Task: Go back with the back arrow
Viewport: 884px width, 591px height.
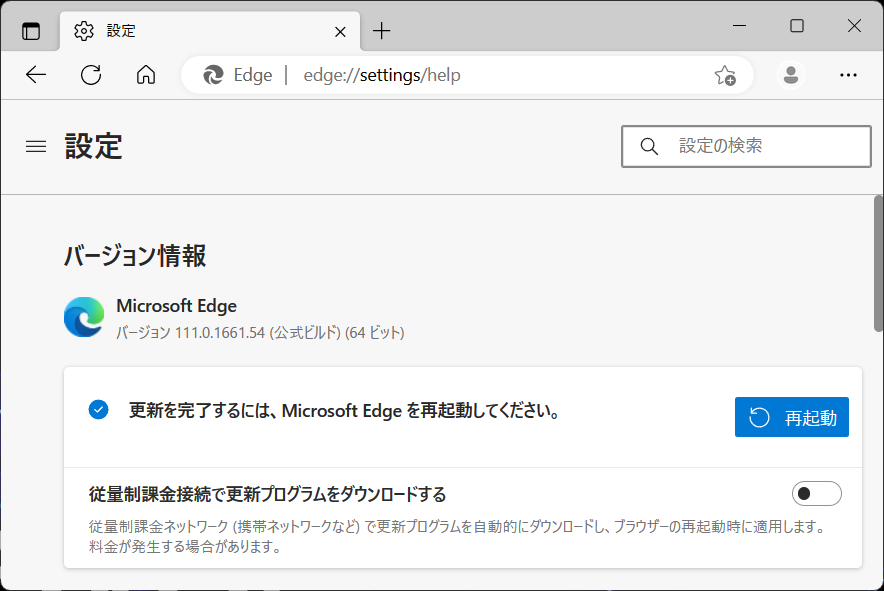Action: [36, 74]
